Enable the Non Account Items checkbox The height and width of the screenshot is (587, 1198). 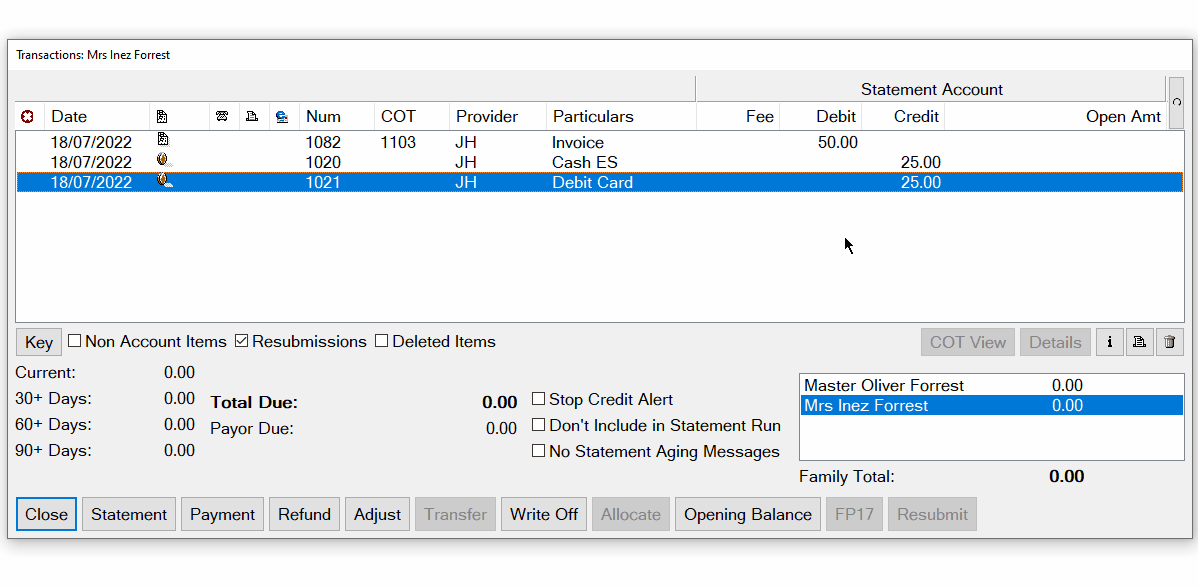pos(74,341)
